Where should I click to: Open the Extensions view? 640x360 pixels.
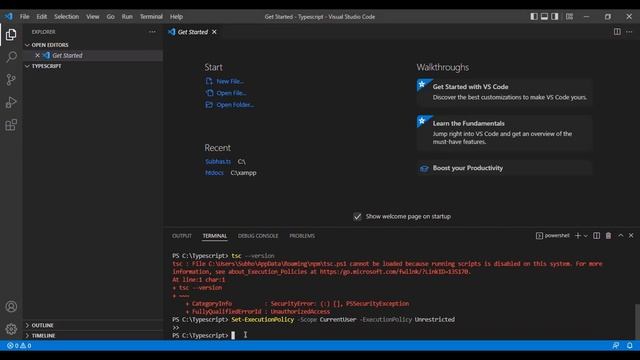coord(11,124)
